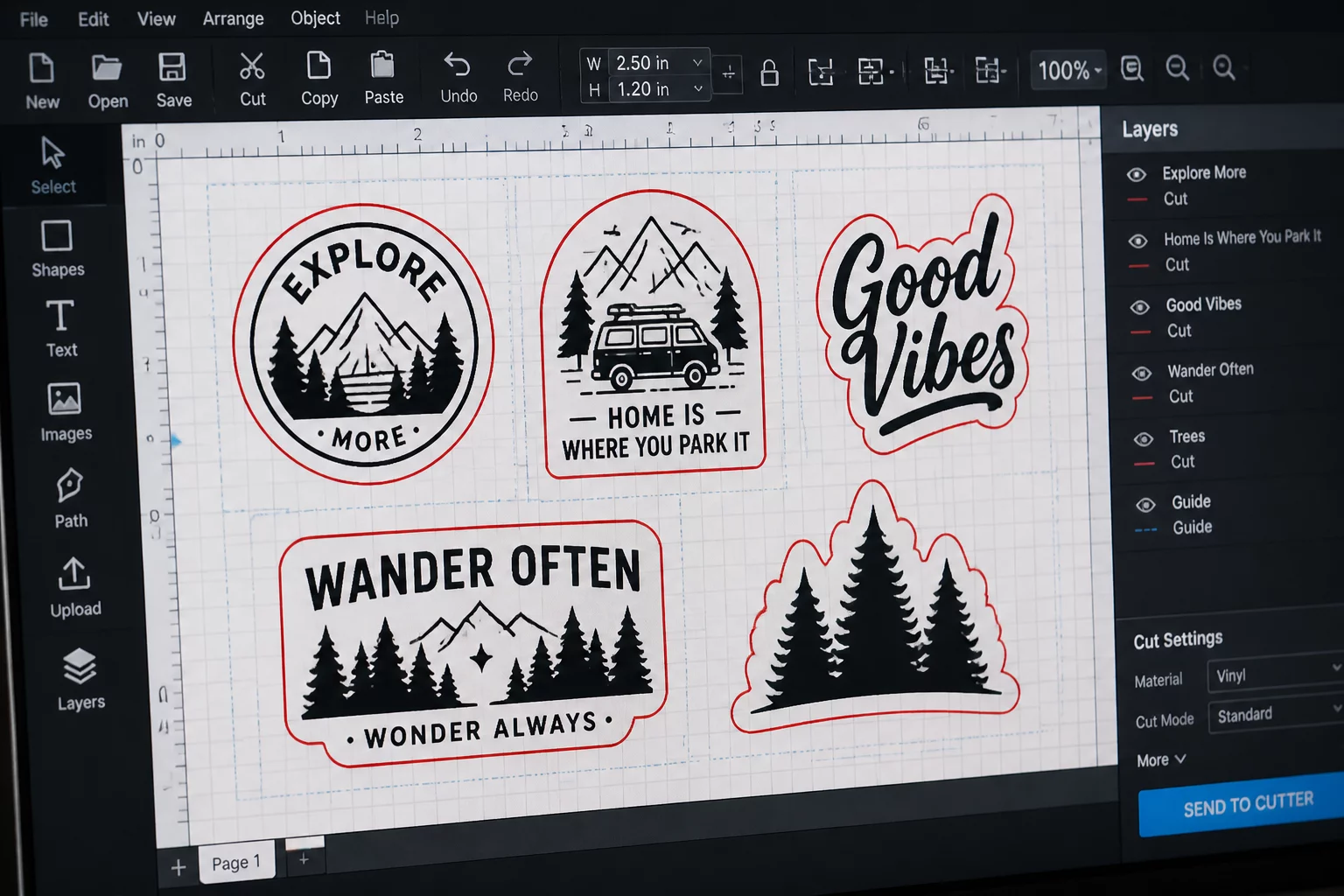Add a page with the plus left of Page 1
Viewport: 1344px width, 896px height.
point(178,867)
